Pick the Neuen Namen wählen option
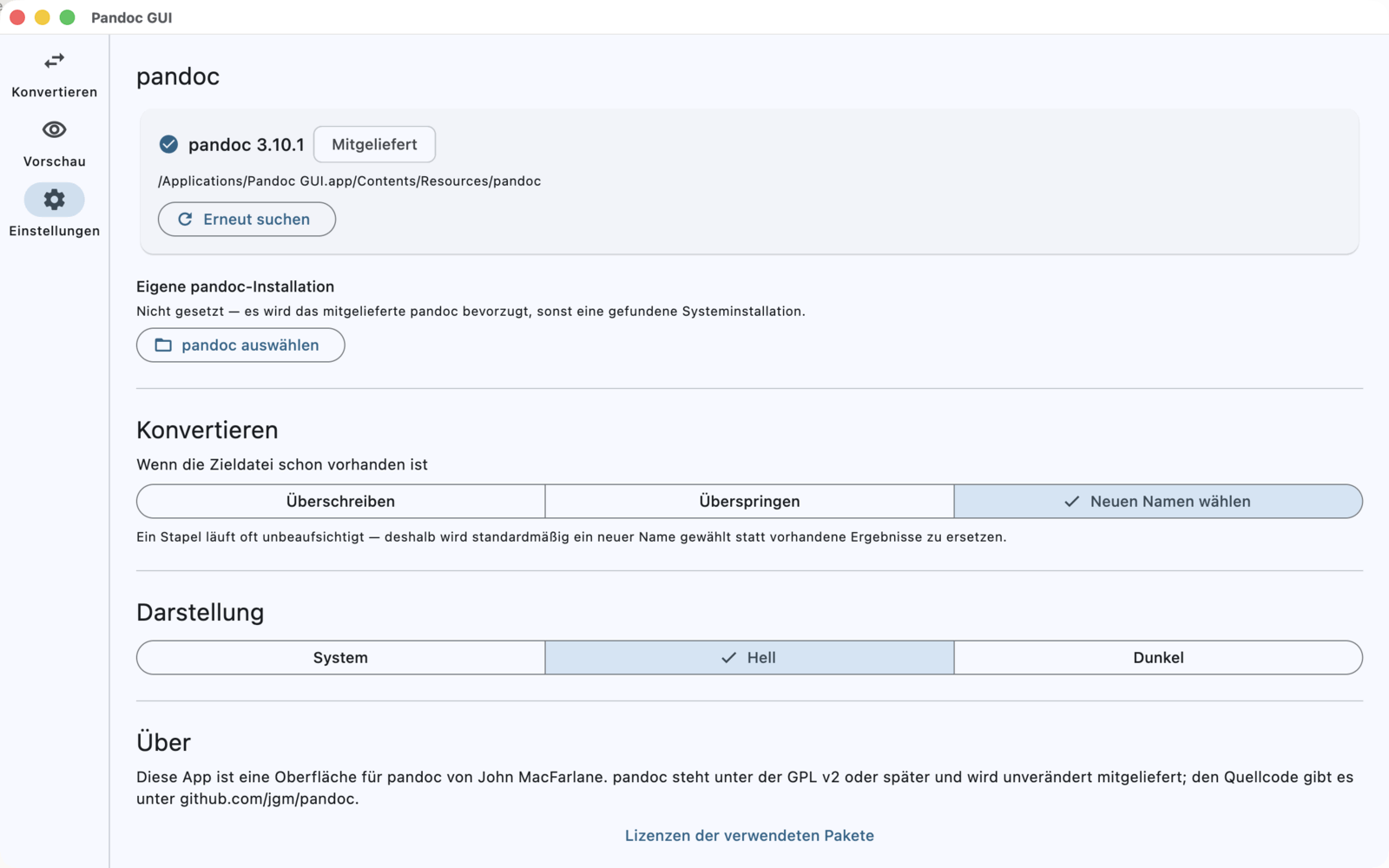This screenshot has height=868, width=1389. point(1158,502)
